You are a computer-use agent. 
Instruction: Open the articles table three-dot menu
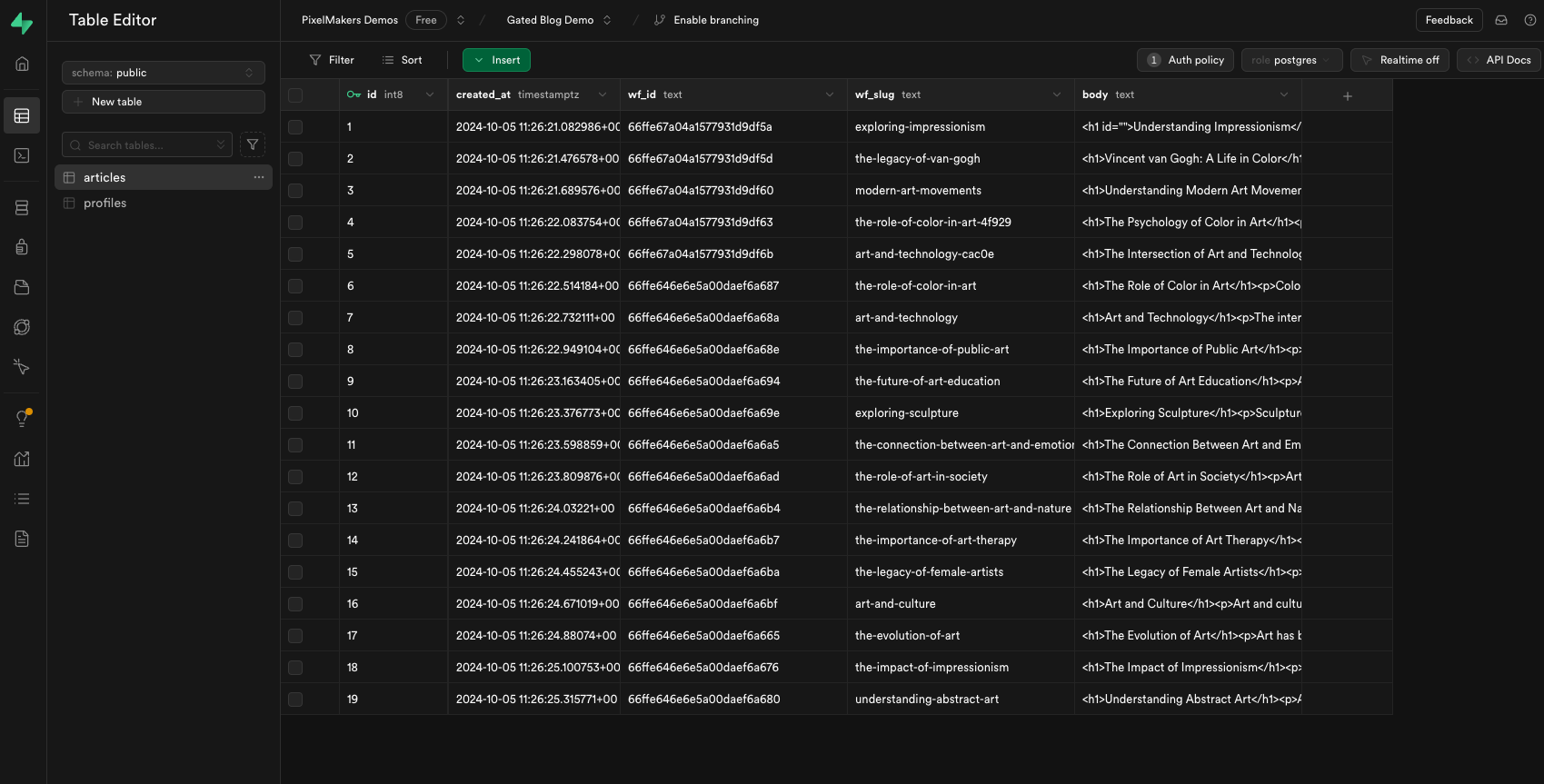259,177
